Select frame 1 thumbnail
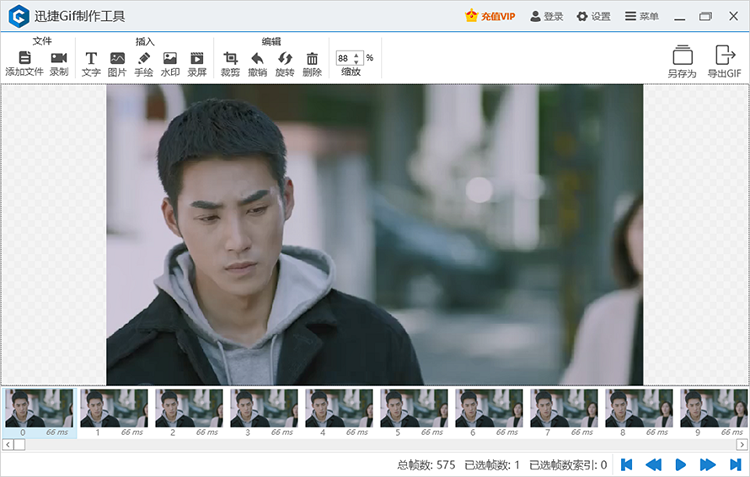The height and width of the screenshot is (477, 750). tap(114, 408)
